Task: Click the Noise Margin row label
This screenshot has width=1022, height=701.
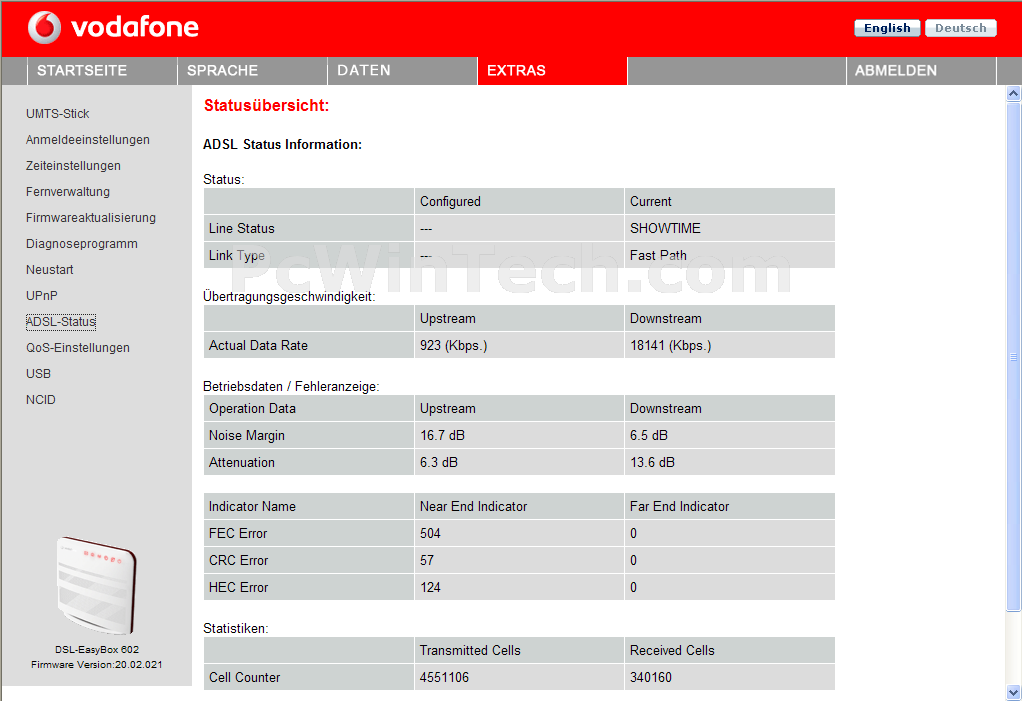Action: pos(247,435)
